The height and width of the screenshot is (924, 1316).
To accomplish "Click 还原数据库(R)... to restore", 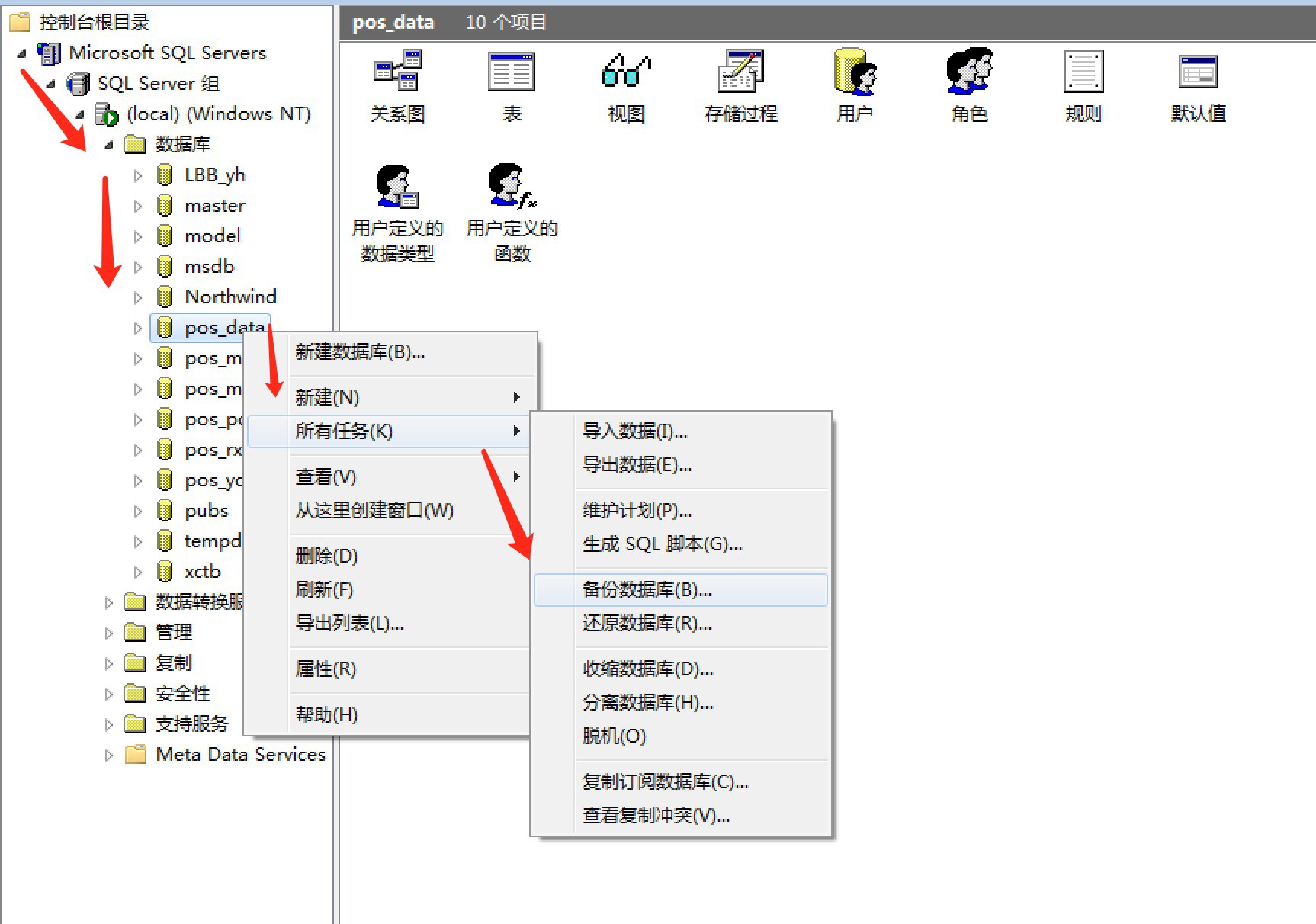I will 681,623.
